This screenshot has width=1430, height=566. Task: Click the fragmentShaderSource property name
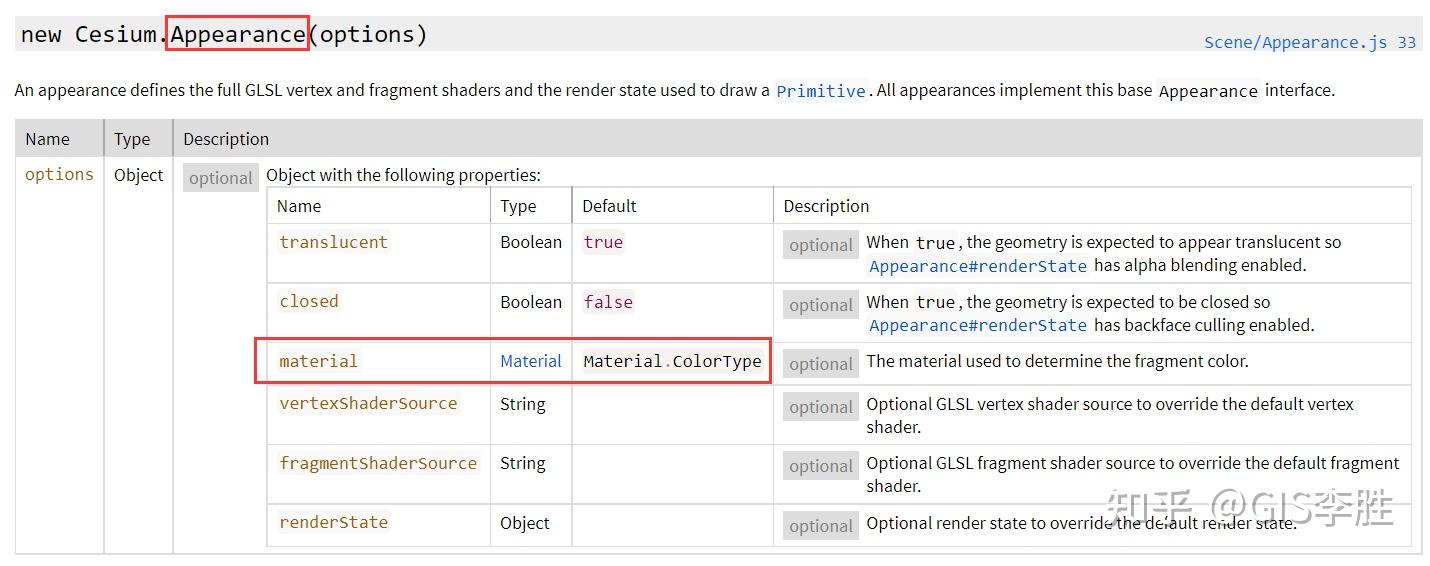pyautogui.click(x=378, y=463)
